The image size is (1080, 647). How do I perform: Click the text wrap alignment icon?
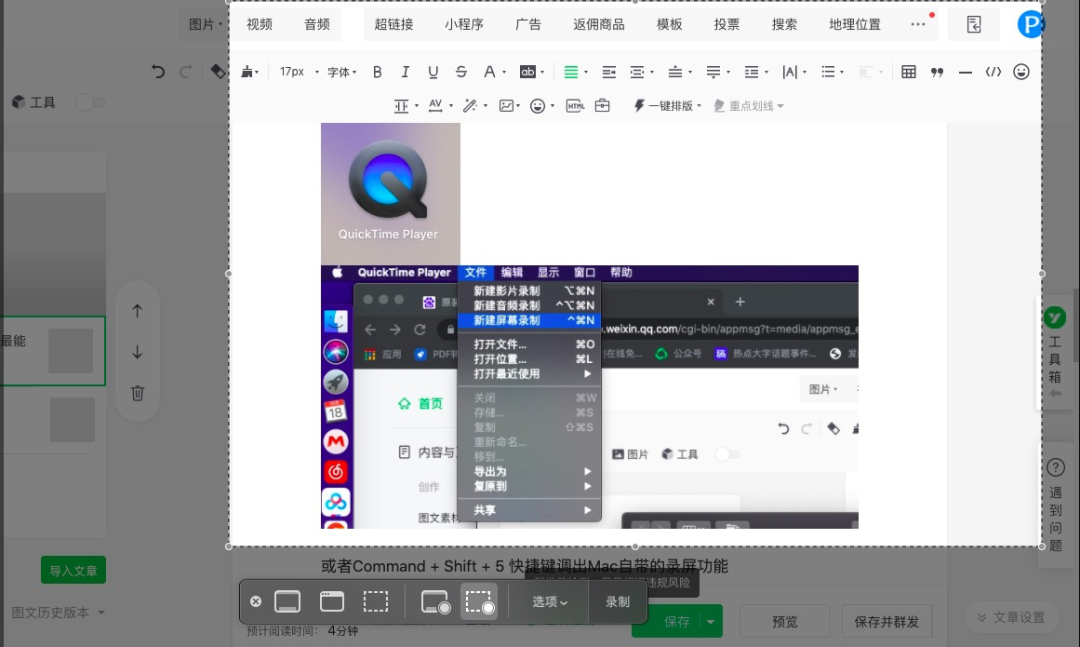point(609,72)
